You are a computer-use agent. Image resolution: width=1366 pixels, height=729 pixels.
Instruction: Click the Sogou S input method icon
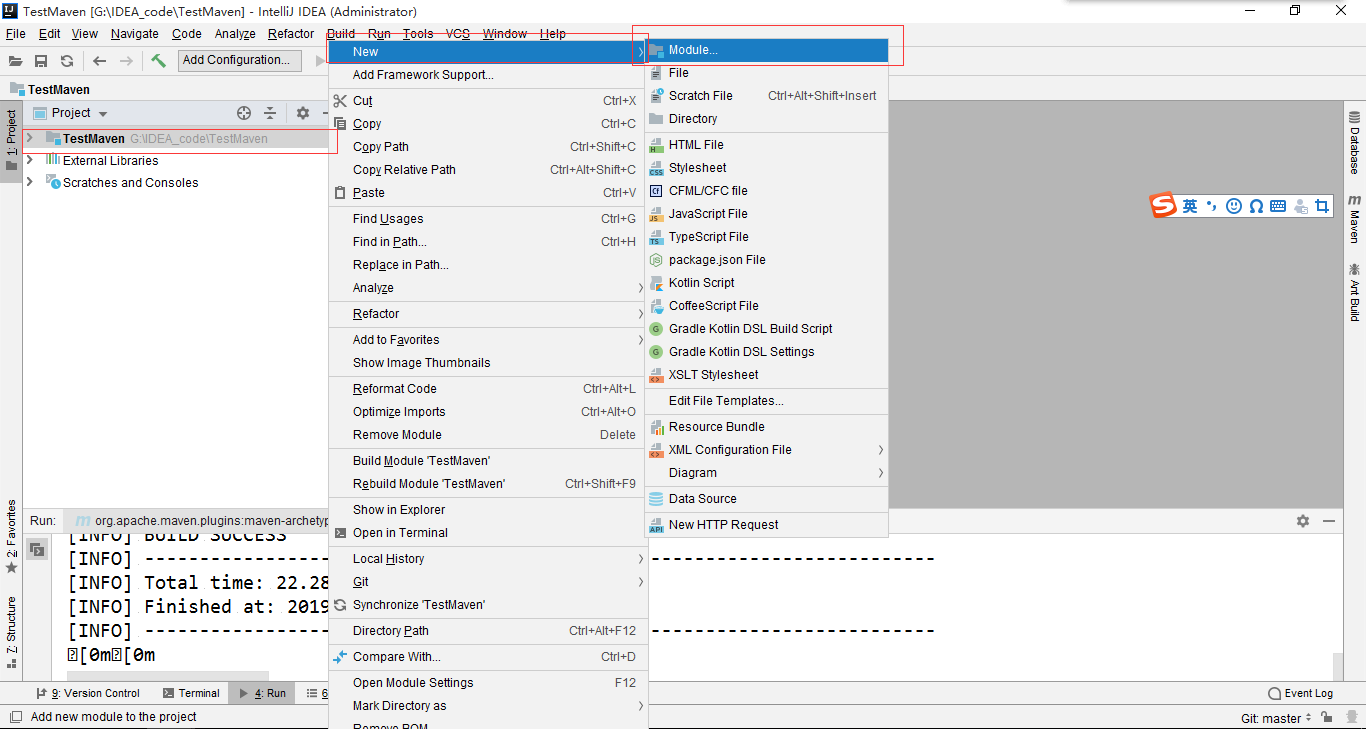[1163, 206]
